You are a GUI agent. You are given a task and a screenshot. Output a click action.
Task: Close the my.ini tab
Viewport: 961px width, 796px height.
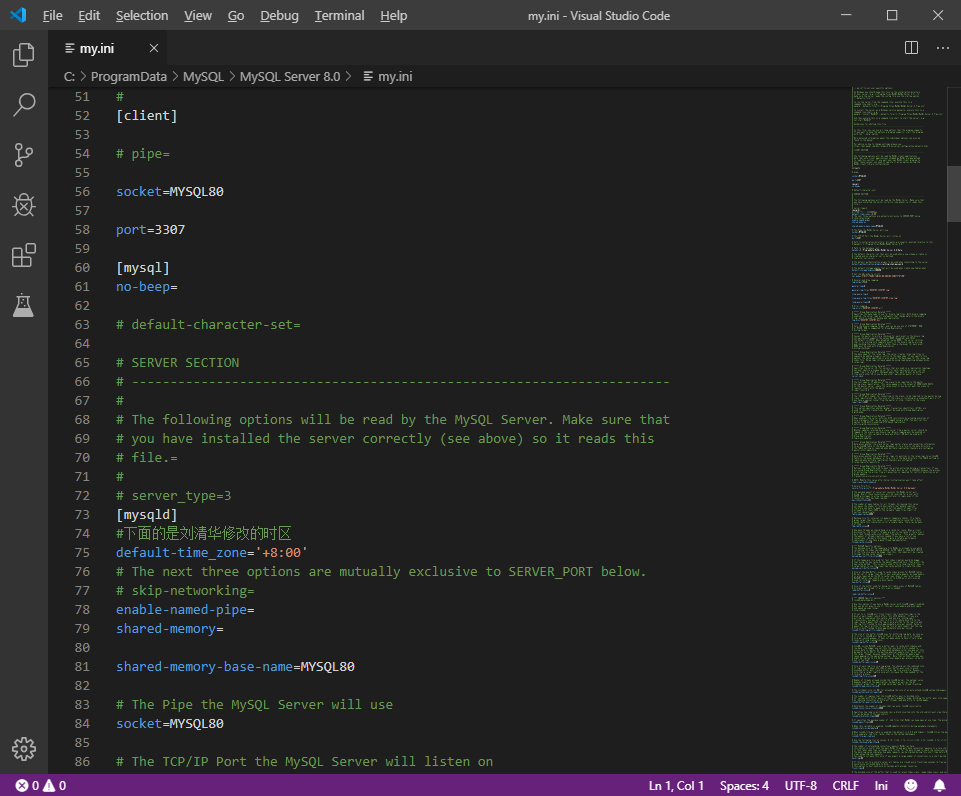coord(154,48)
